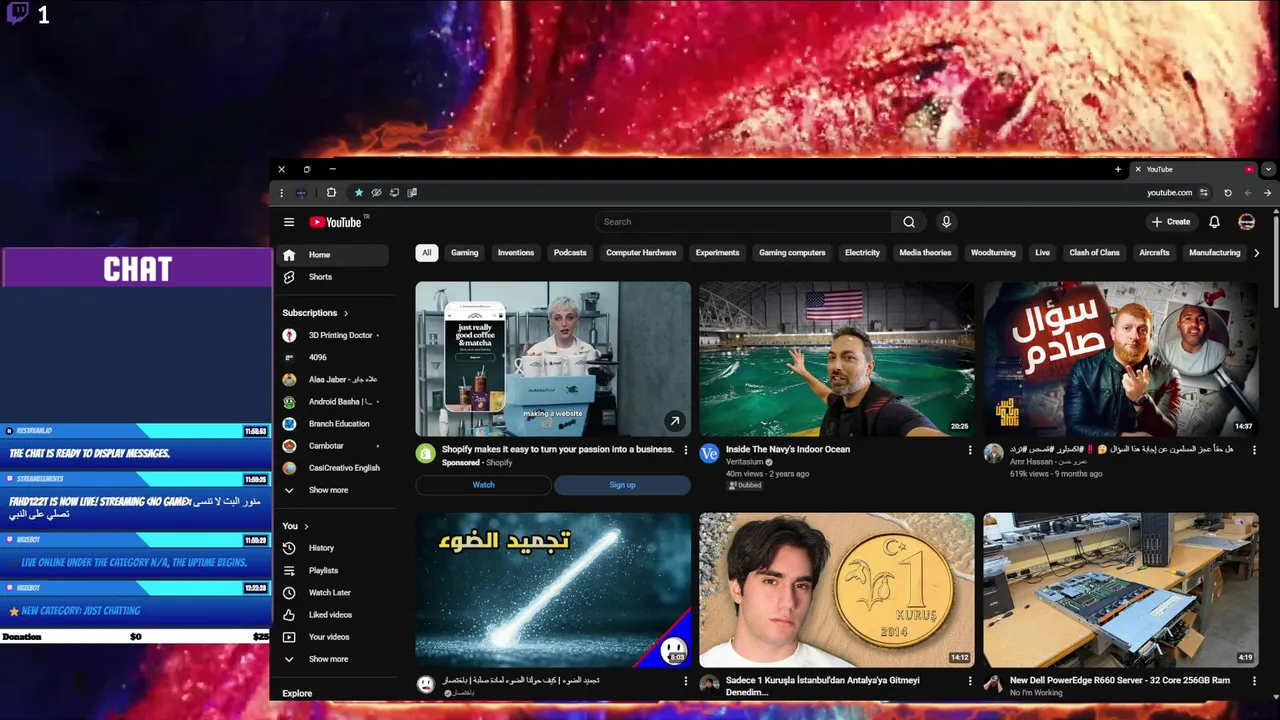Open options for Inside The Navy's Indoor Ocean

pyautogui.click(x=970, y=450)
